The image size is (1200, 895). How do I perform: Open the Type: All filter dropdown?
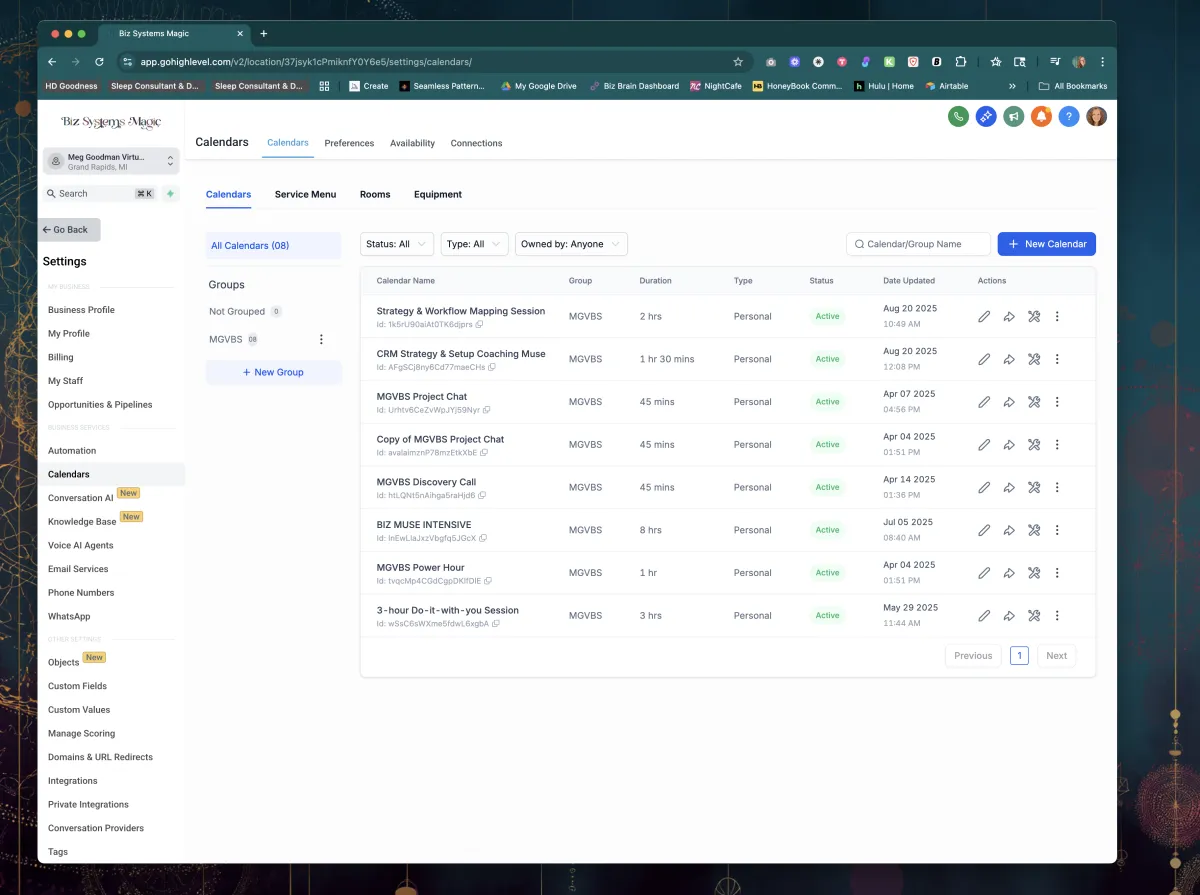tap(474, 244)
